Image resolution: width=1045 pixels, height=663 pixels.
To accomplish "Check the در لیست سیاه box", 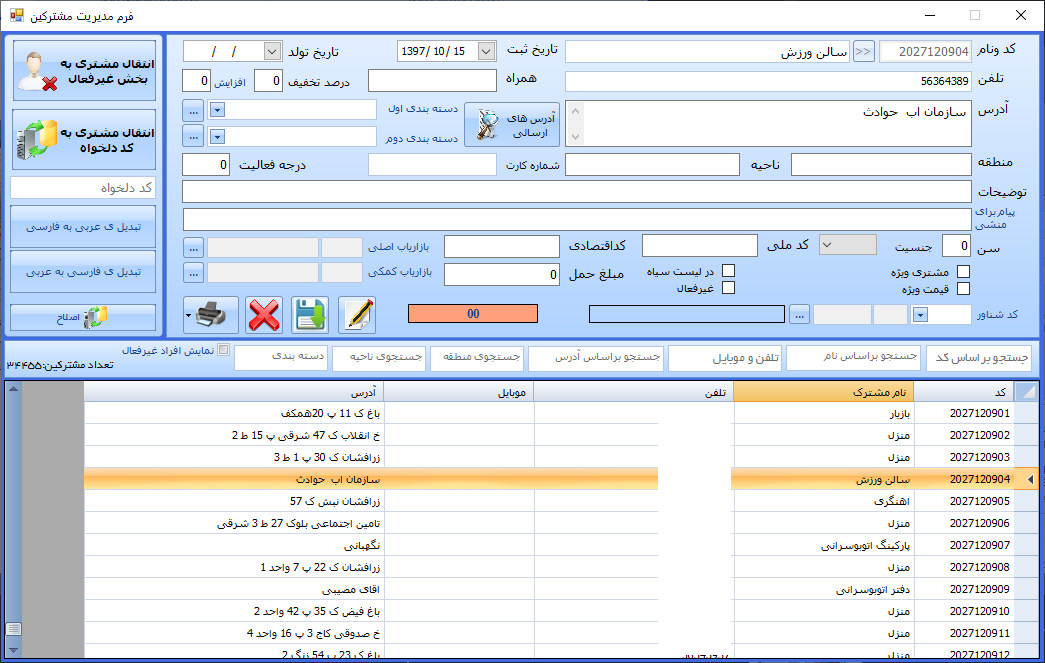I will coord(729,270).
